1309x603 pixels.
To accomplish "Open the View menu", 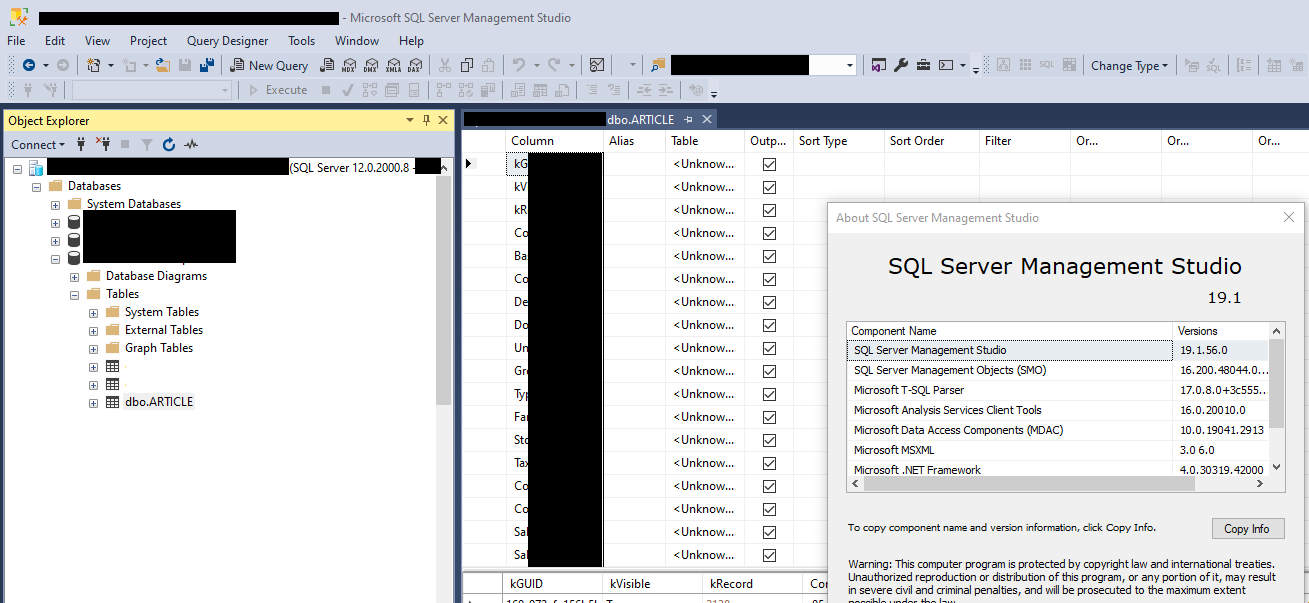I will pyautogui.click(x=98, y=41).
